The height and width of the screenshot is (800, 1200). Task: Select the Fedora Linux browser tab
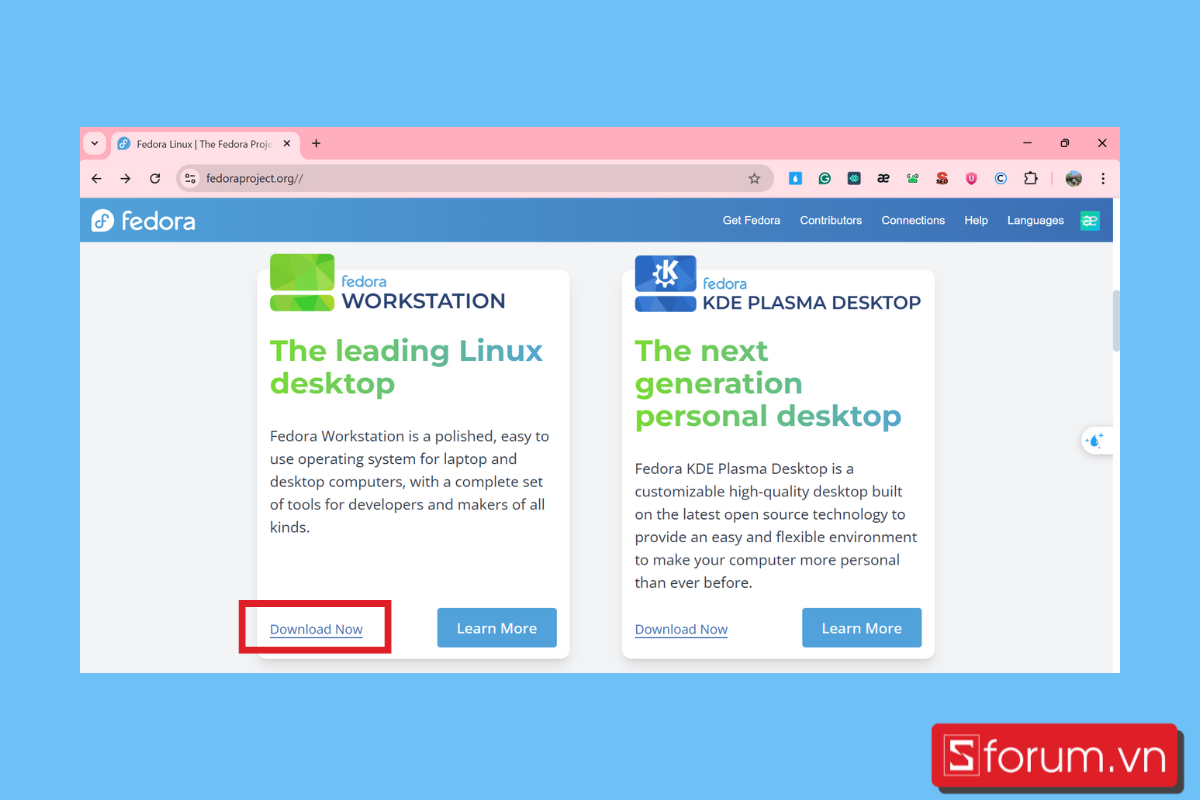click(204, 144)
